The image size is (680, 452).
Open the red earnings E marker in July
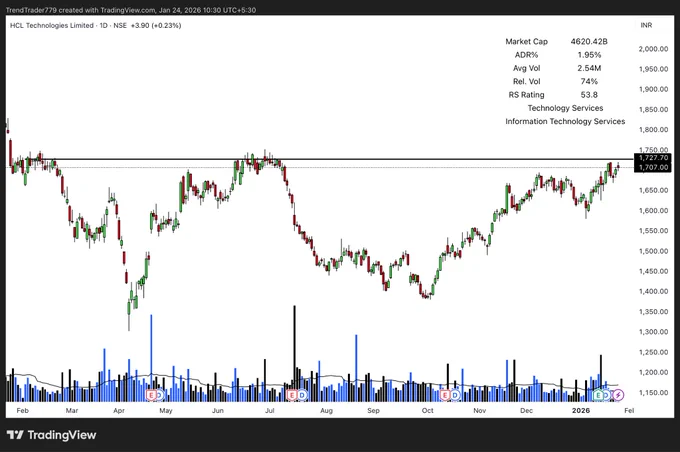pos(291,395)
